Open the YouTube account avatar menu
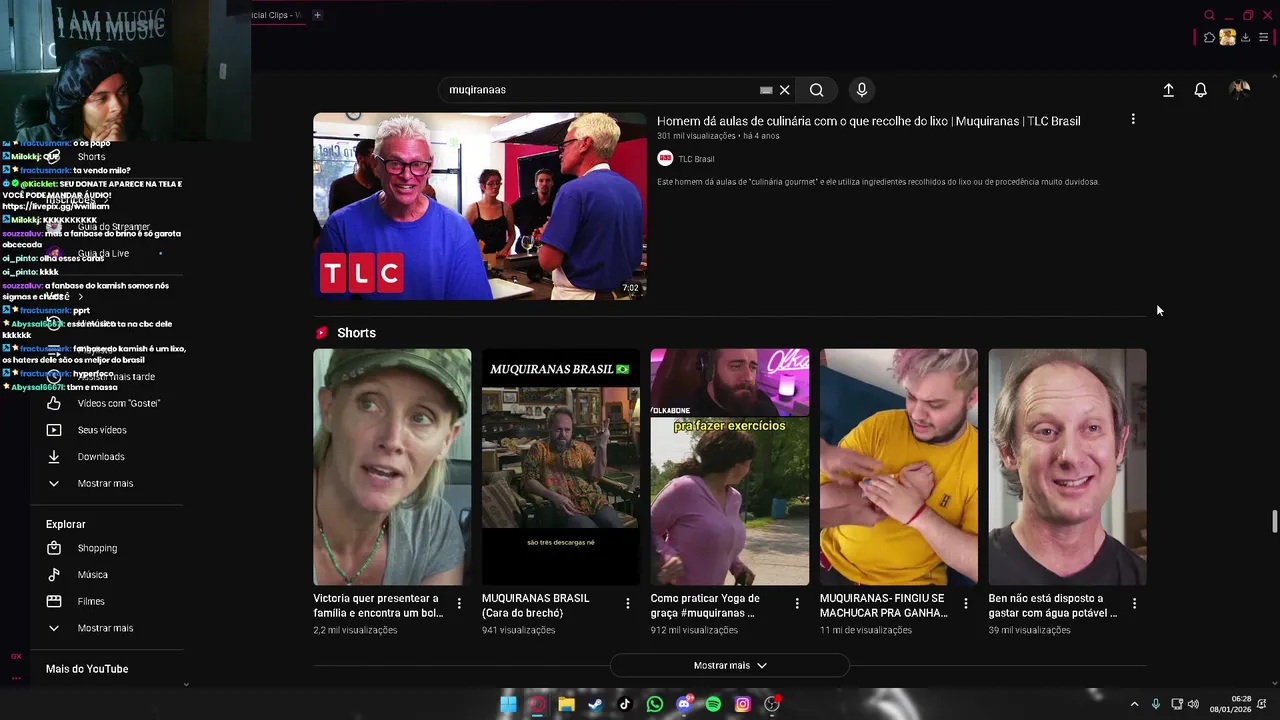 click(x=1240, y=90)
